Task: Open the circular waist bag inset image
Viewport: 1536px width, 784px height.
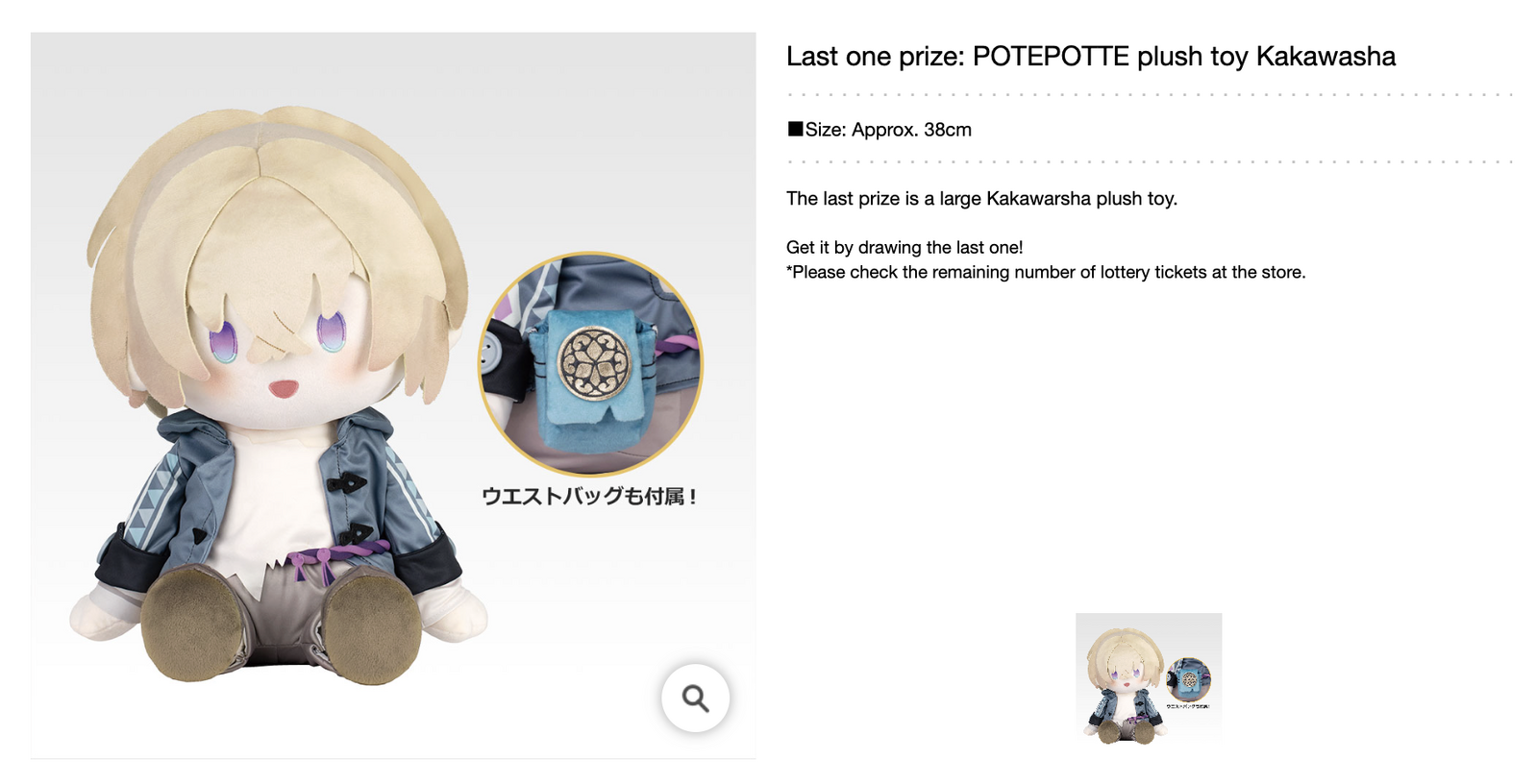Action: click(x=590, y=364)
